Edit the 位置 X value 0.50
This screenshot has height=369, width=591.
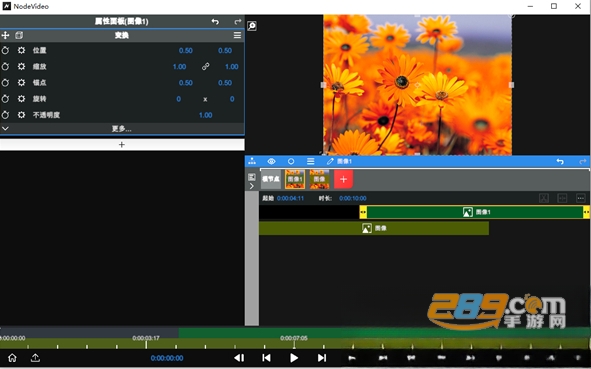[x=186, y=51]
